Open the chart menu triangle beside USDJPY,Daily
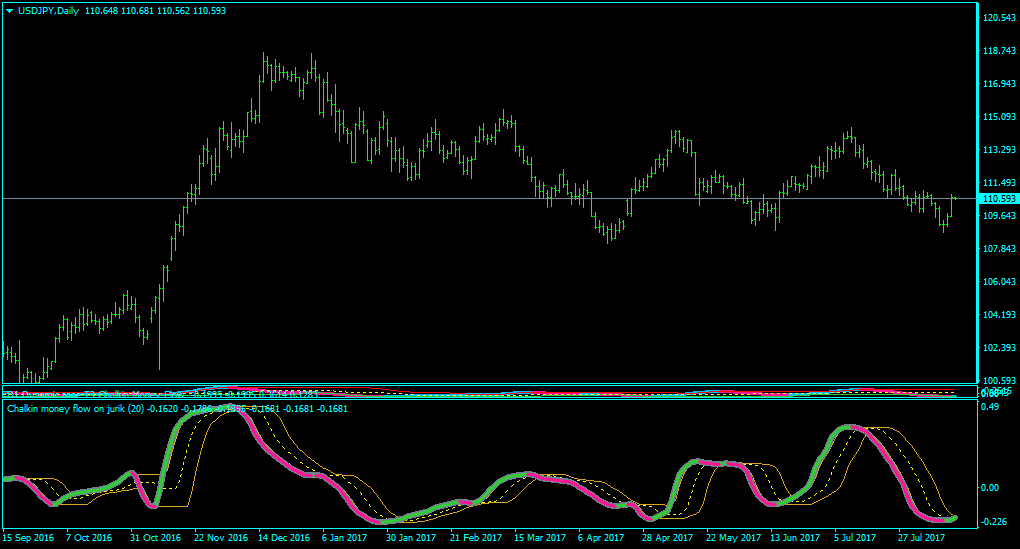This screenshot has width=1020, height=549. pyautogui.click(x=9, y=11)
